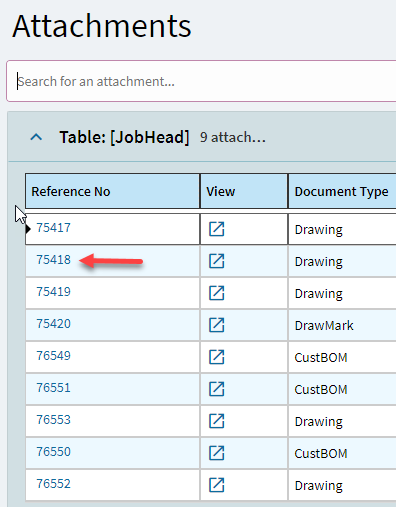Open reference number 75420 link
The image size is (396, 507).
click(x=53, y=324)
